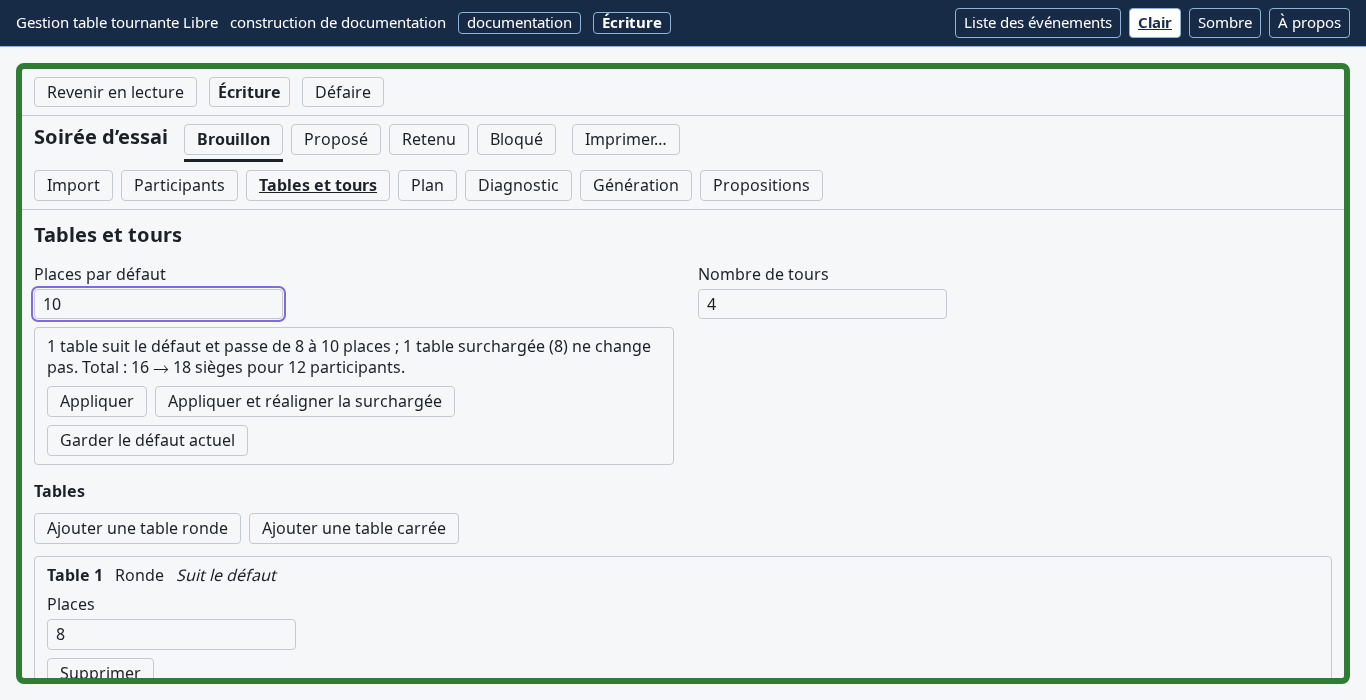Click the Ronde shape label of Table 1

click(139, 575)
